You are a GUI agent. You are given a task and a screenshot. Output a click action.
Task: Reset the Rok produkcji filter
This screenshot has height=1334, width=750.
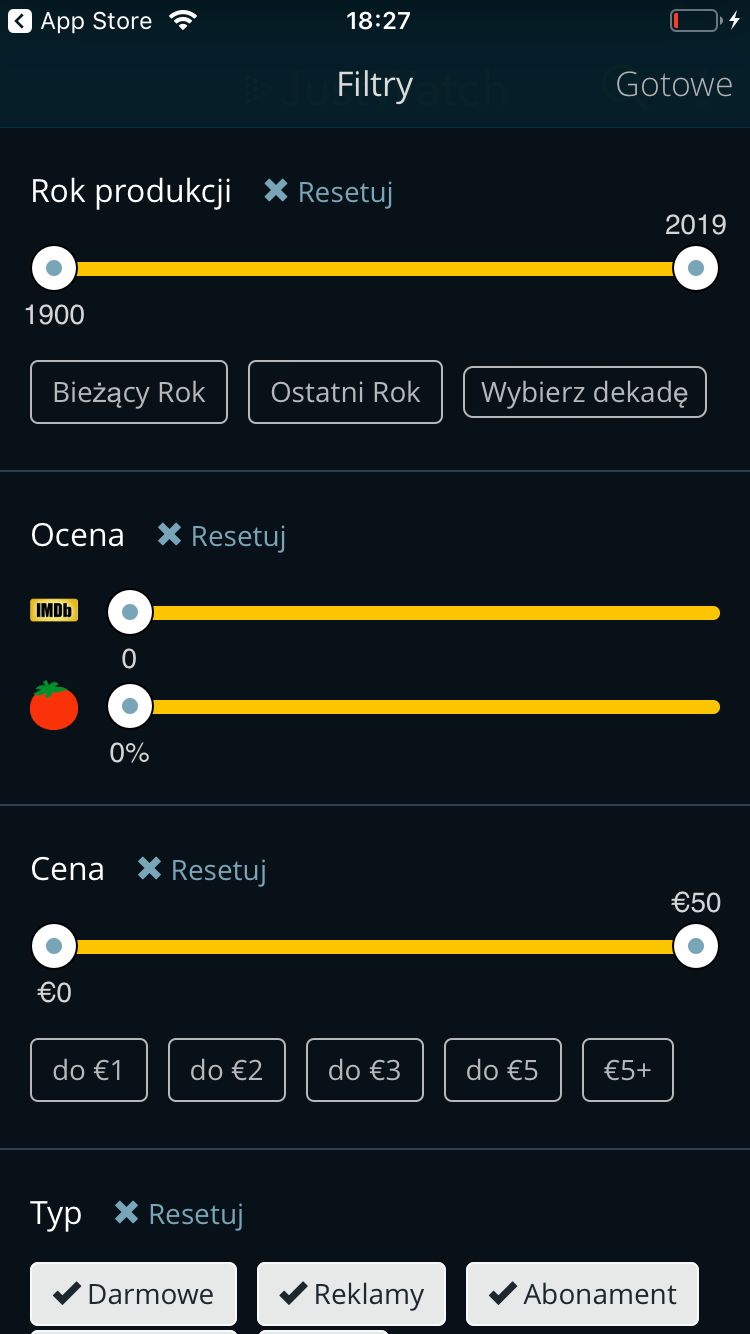328,191
